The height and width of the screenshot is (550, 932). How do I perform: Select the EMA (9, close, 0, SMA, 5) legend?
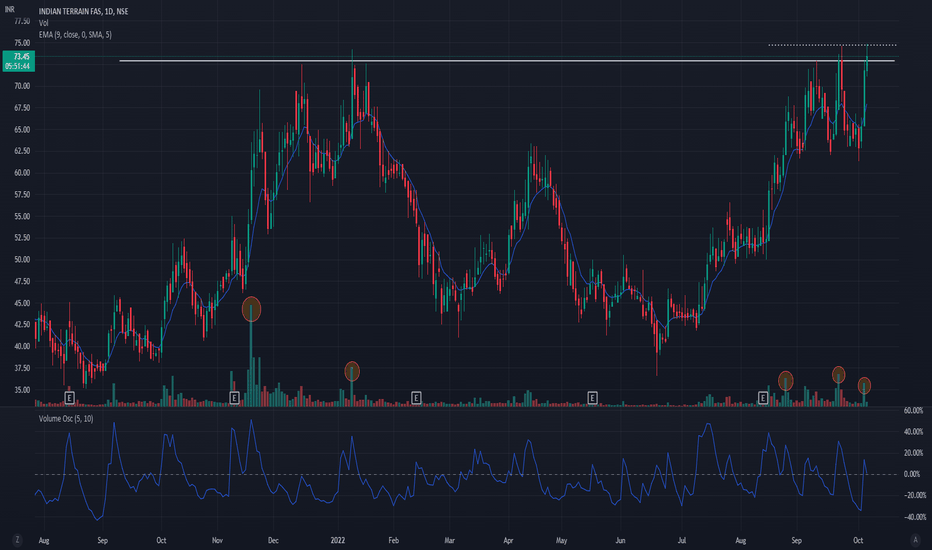point(75,34)
